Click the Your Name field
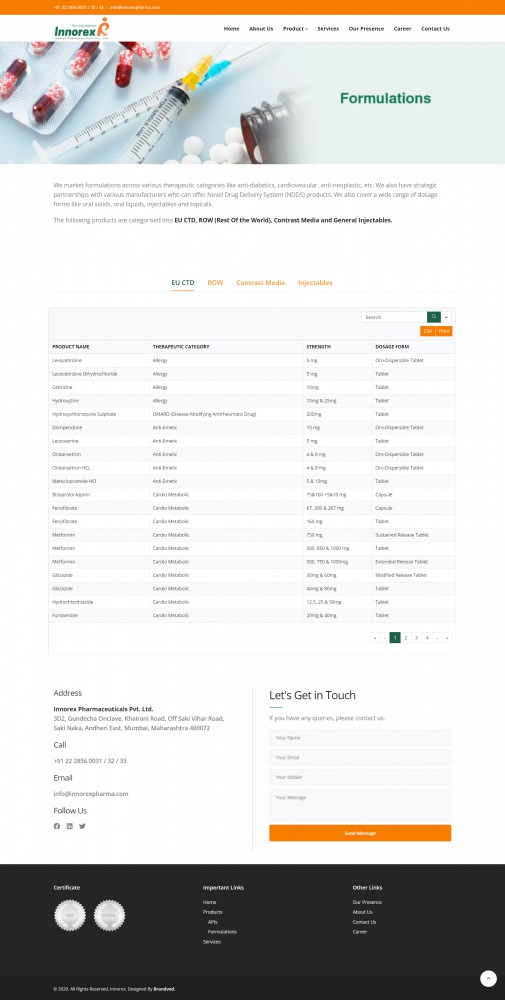The height and width of the screenshot is (1000, 505). click(360, 738)
